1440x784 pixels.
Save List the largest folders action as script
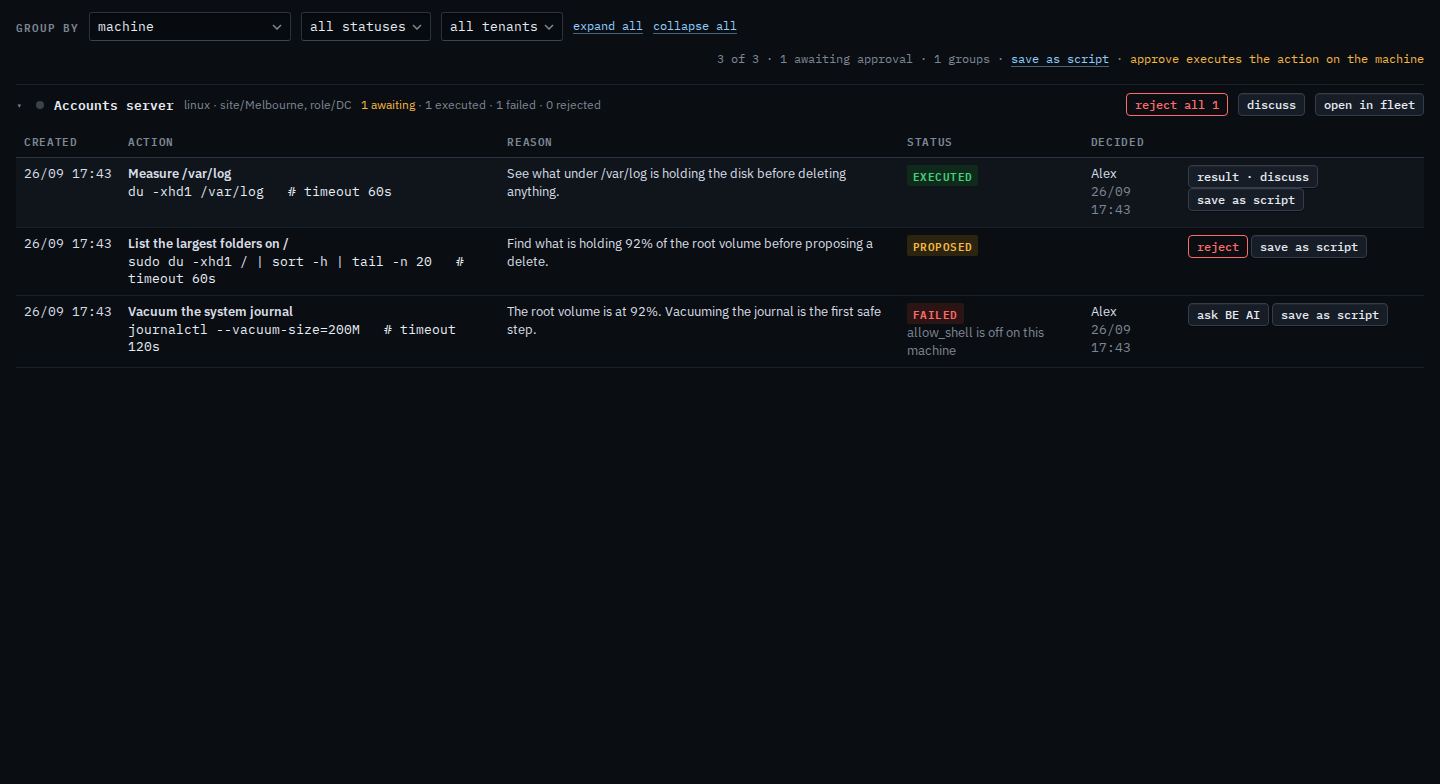point(1309,247)
